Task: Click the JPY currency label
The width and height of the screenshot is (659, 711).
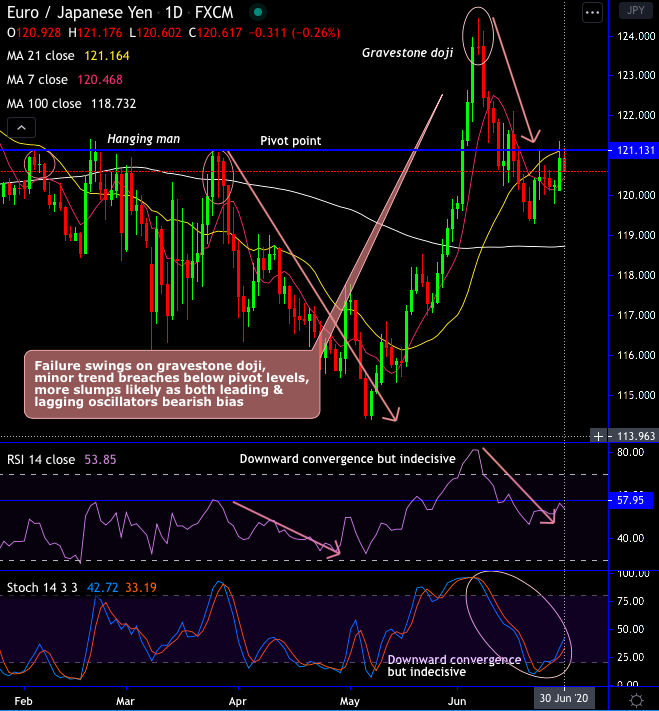Action: click(635, 10)
